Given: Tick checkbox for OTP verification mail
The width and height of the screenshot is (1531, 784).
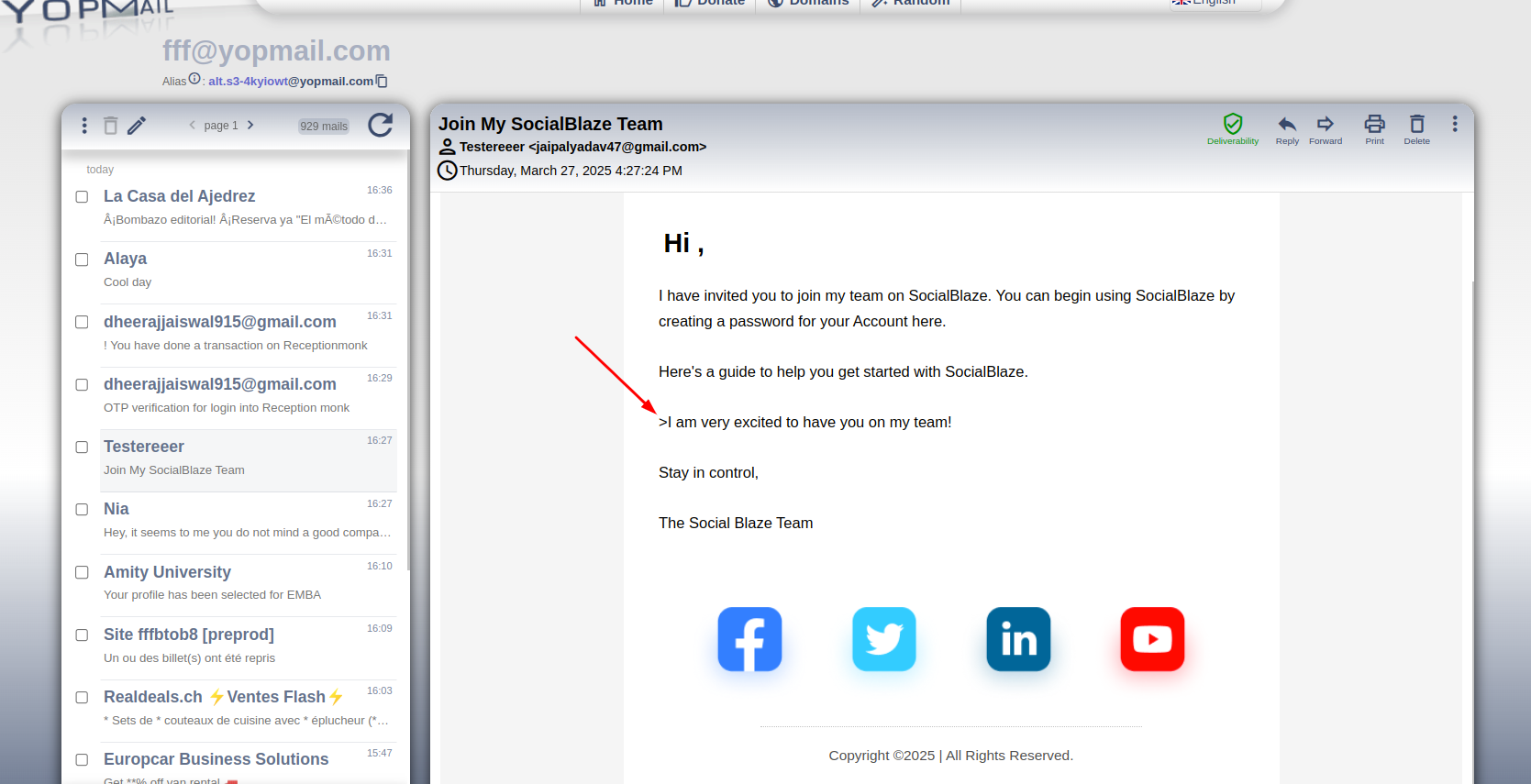Looking at the screenshot, I should coord(82,384).
